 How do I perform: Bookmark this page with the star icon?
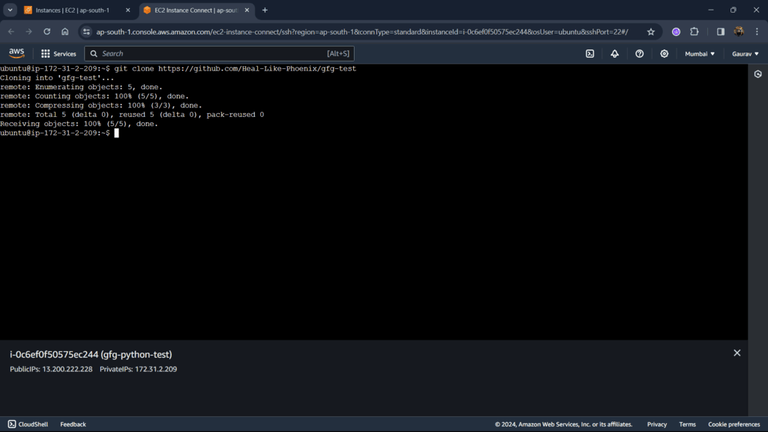[x=650, y=32]
